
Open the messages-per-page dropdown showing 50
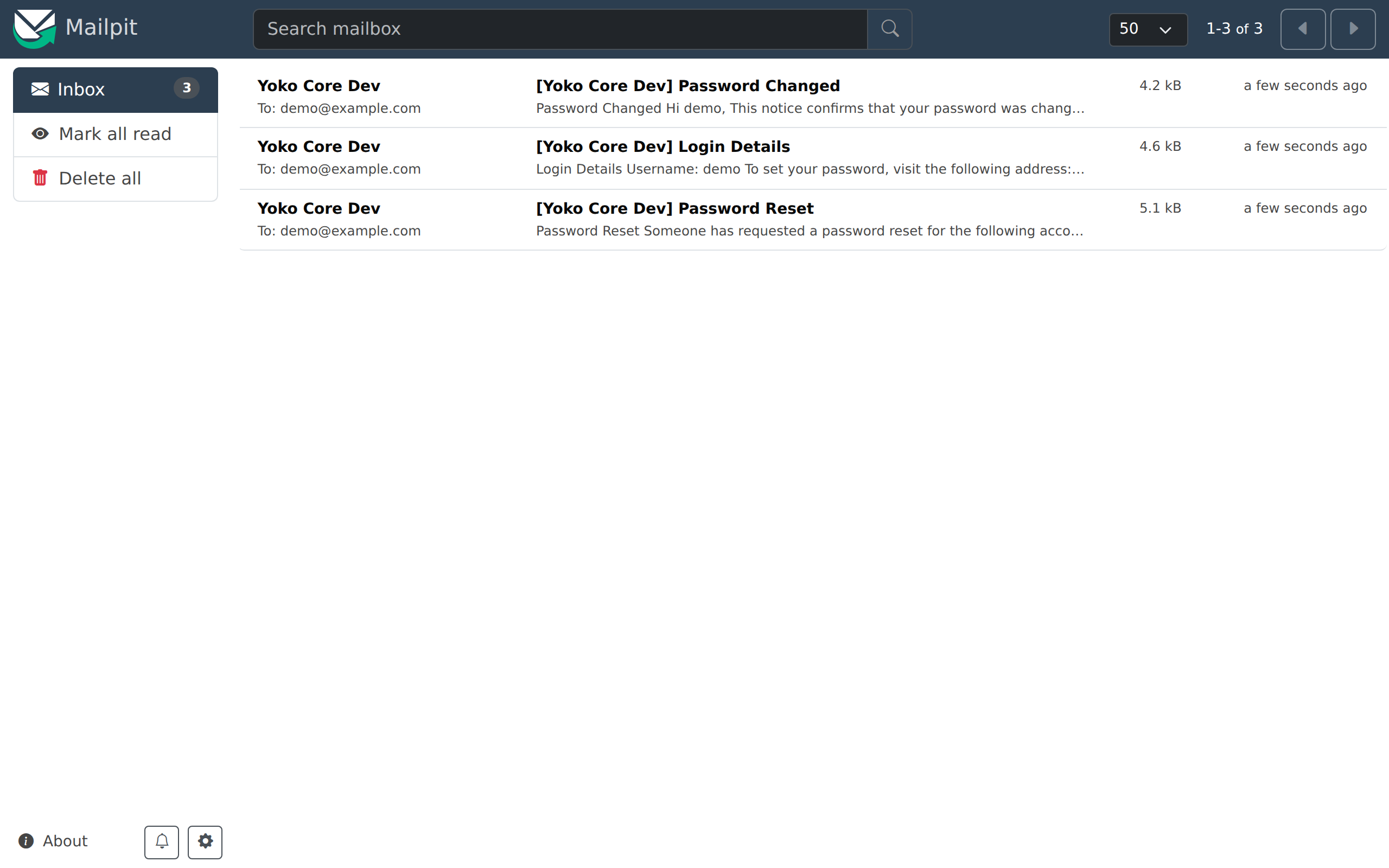1148,29
